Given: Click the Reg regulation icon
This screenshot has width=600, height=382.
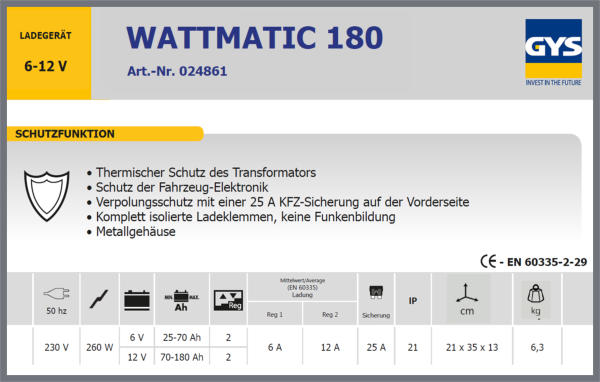Looking at the screenshot, I should [x=228, y=300].
